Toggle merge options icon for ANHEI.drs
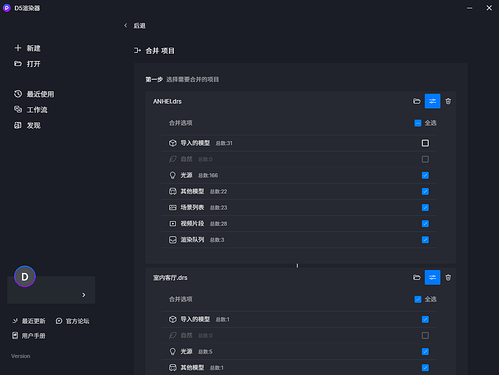This screenshot has width=499, height=375. coord(432,101)
